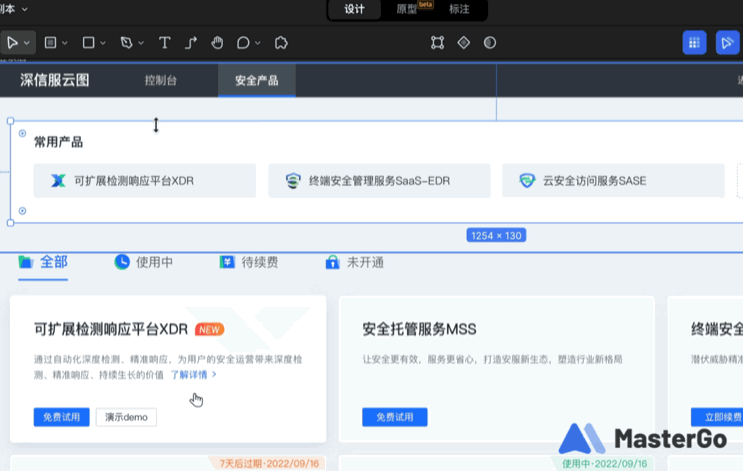Click the 安全托管服务MSS card title

point(419,329)
